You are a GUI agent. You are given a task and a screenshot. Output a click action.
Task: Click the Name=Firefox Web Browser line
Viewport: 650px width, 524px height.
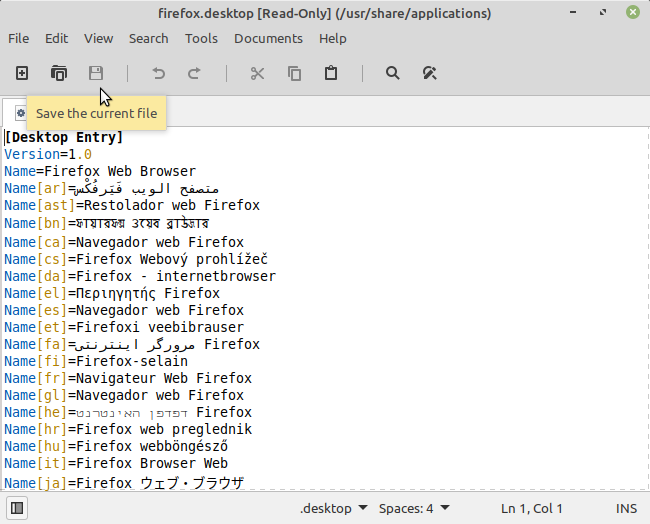pos(100,171)
